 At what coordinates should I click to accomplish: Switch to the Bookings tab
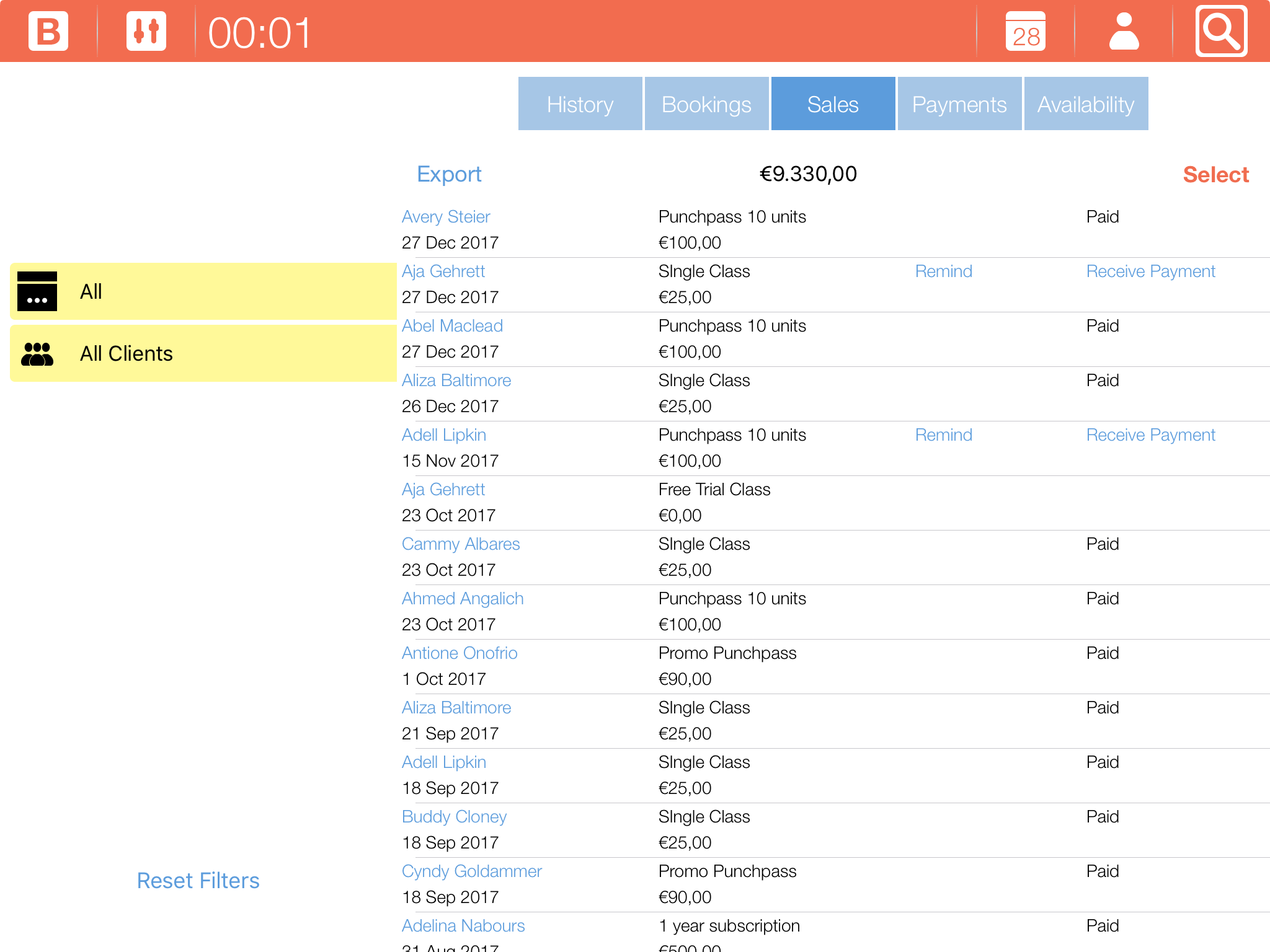[706, 104]
